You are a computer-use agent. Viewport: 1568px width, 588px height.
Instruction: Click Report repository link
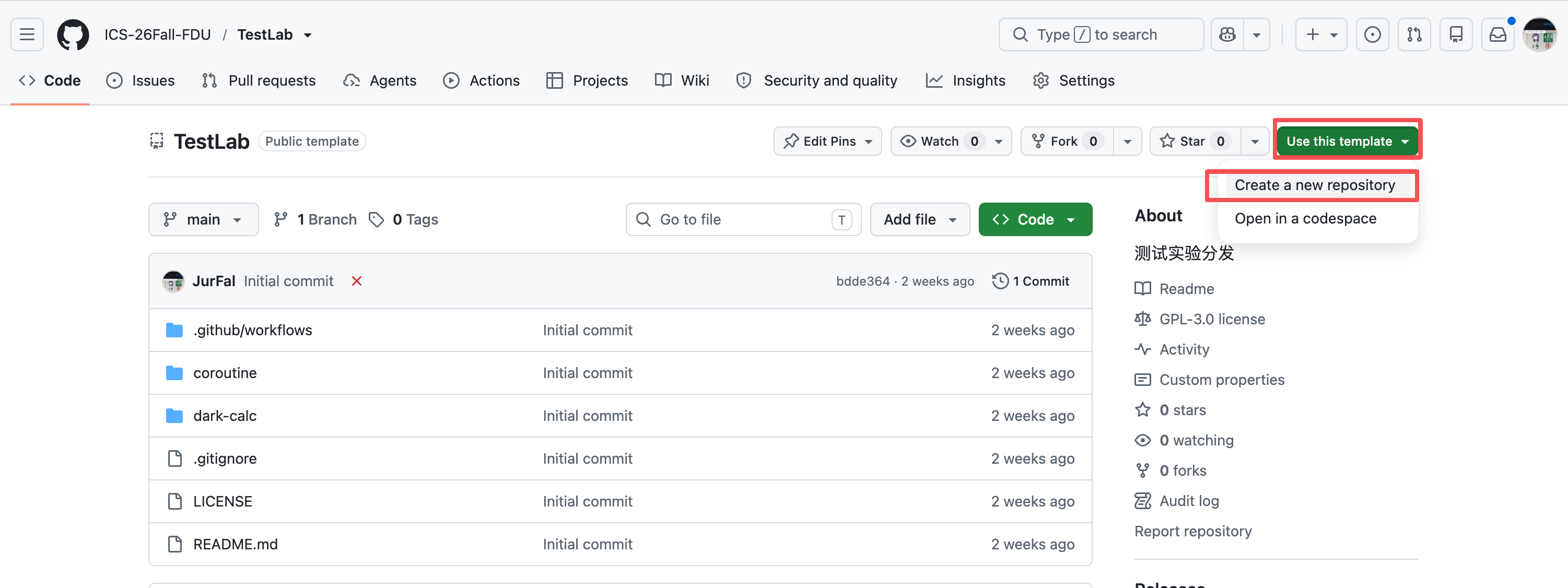click(1193, 532)
